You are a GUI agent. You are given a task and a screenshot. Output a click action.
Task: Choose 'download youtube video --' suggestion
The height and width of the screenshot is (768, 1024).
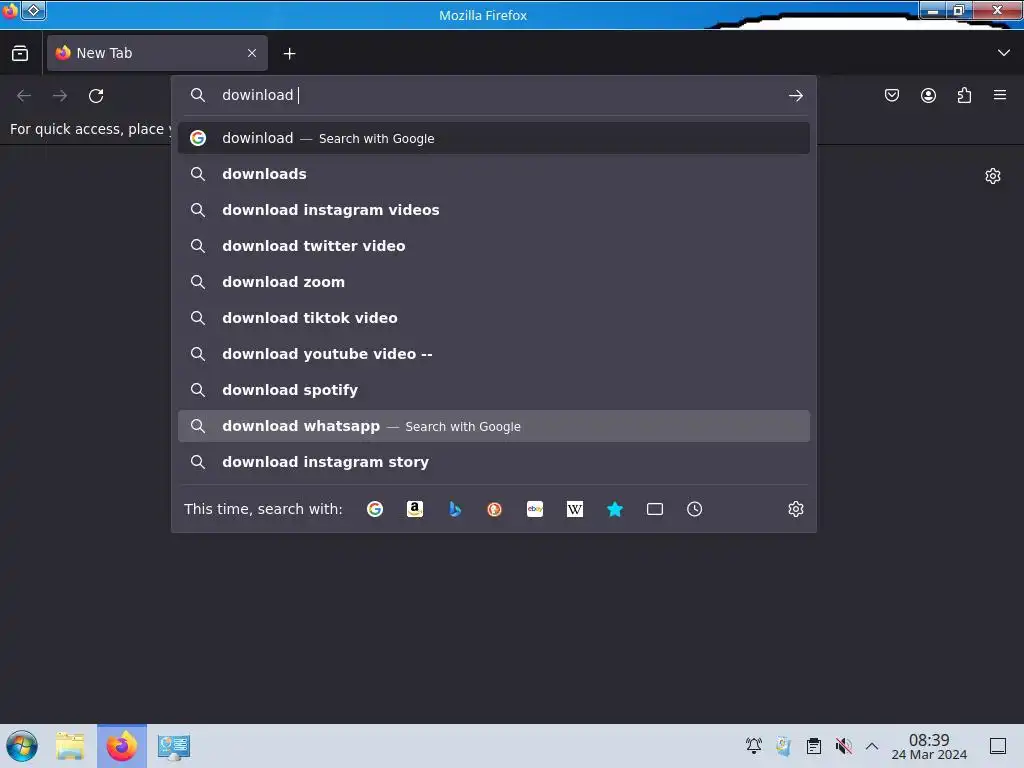pos(494,354)
